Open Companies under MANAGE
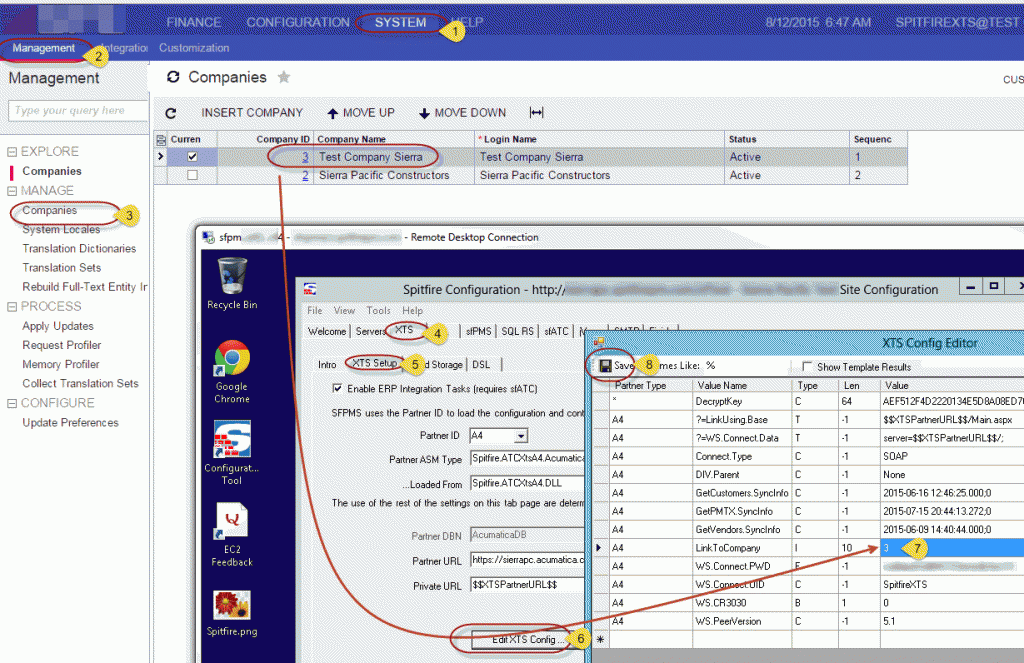Viewport: 1024px width, 663px height. [50, 210]
